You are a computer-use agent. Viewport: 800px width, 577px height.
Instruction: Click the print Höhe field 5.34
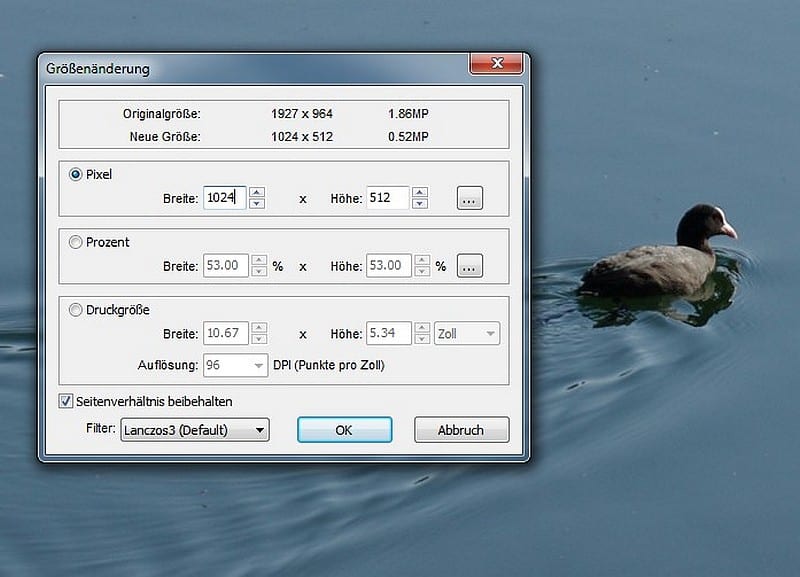point(388,334)
